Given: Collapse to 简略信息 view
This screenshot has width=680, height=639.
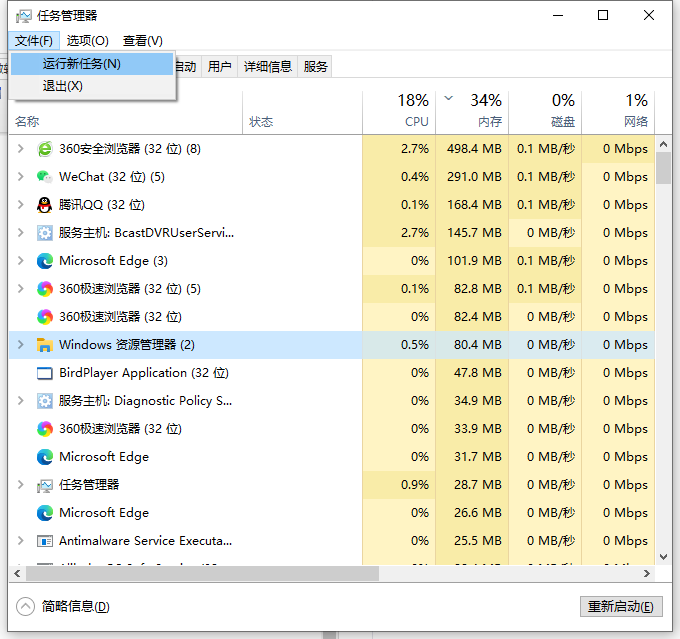Looking at the screenshot, I should coord(66,607).
